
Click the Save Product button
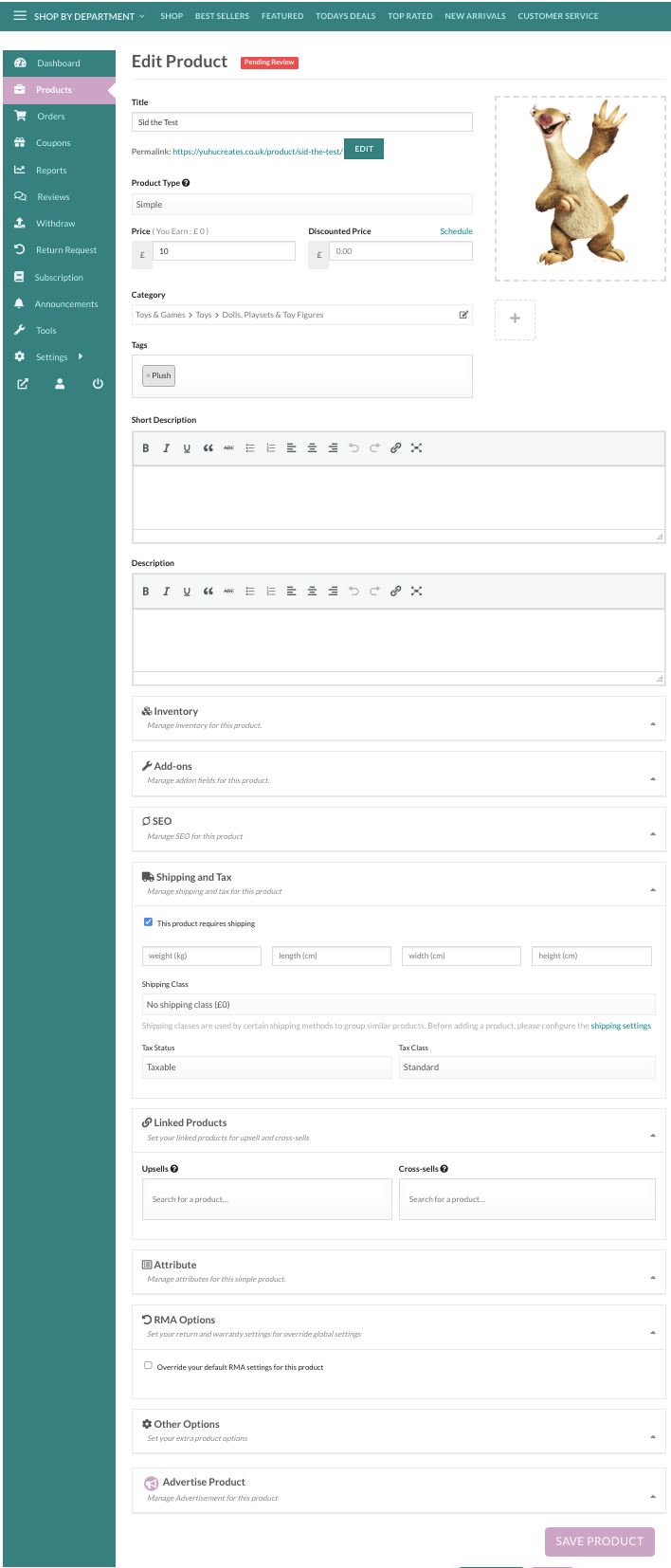click(600, 1541)
